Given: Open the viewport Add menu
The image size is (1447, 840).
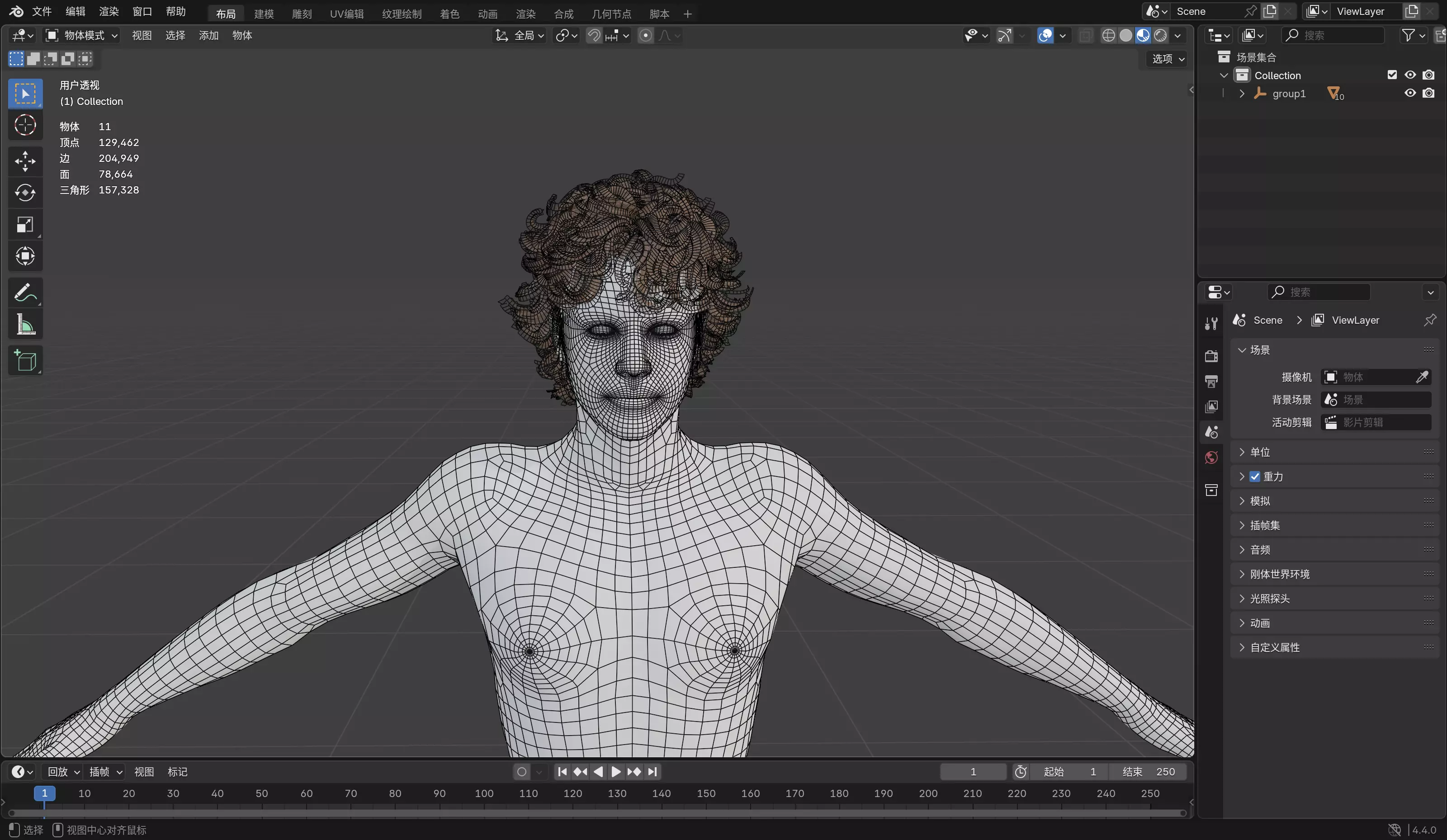Looking at the screenshot, I should pos(208,36).
